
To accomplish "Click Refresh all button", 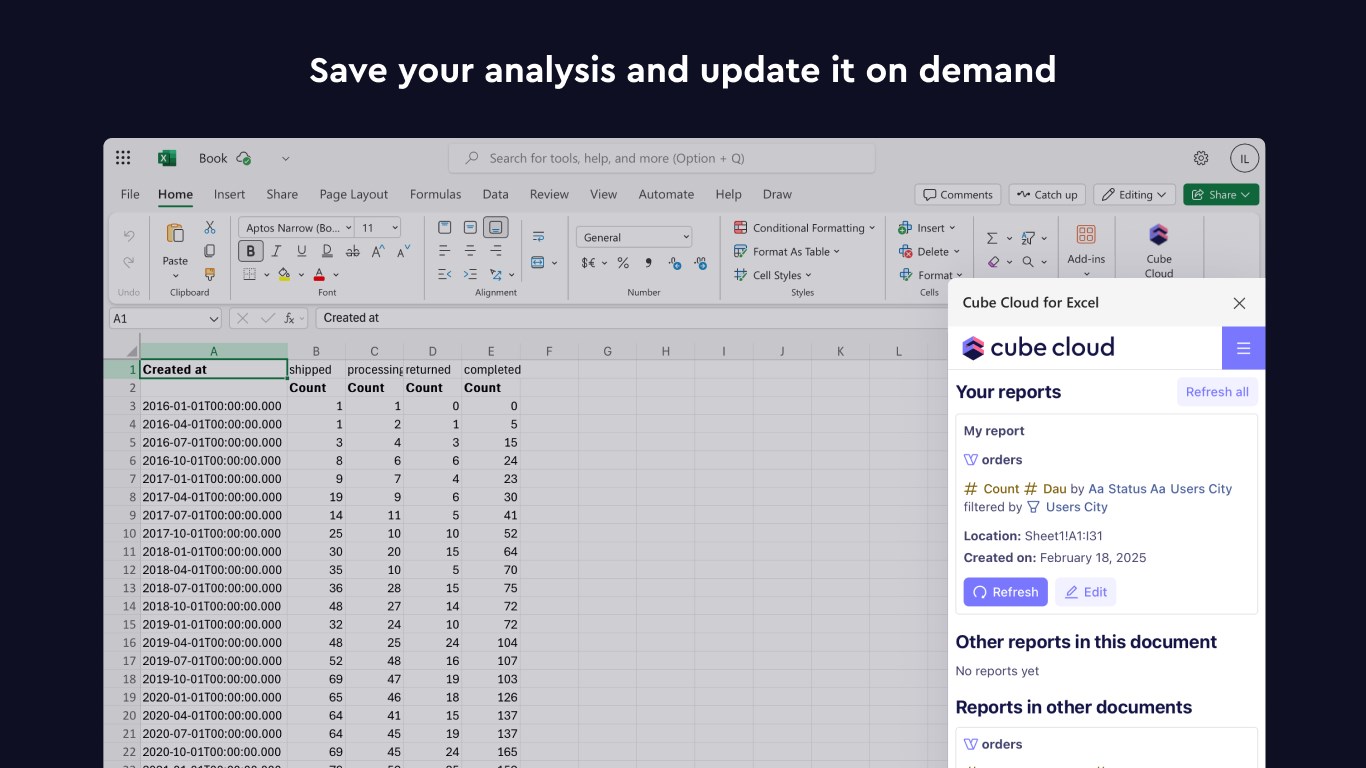I will coord(1217,392).
